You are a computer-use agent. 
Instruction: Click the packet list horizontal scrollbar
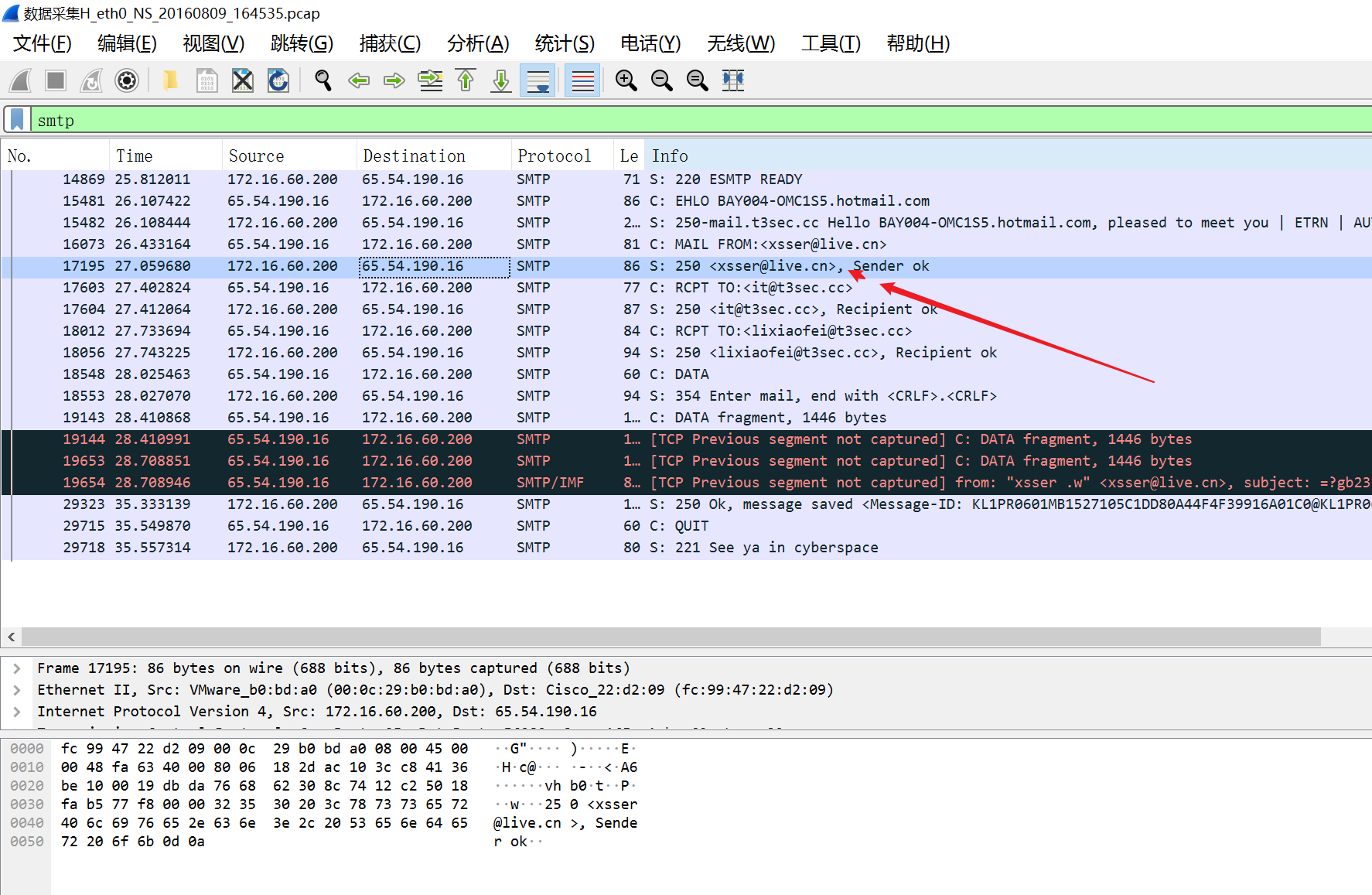coord(671,637)
